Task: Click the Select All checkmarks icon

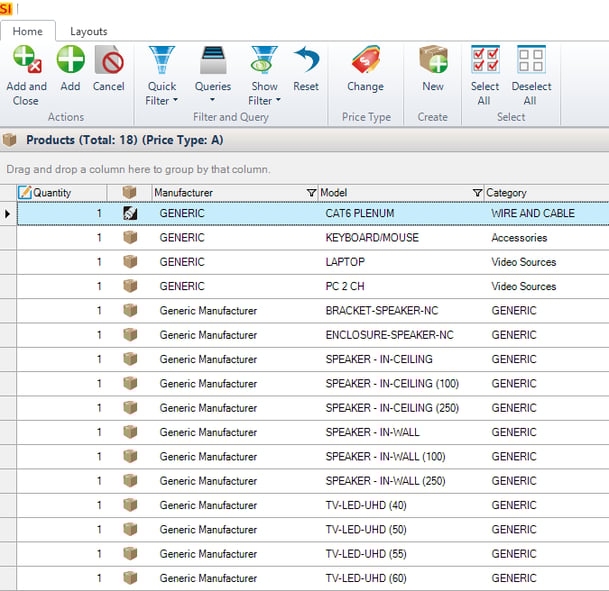Action: point(485,59)
